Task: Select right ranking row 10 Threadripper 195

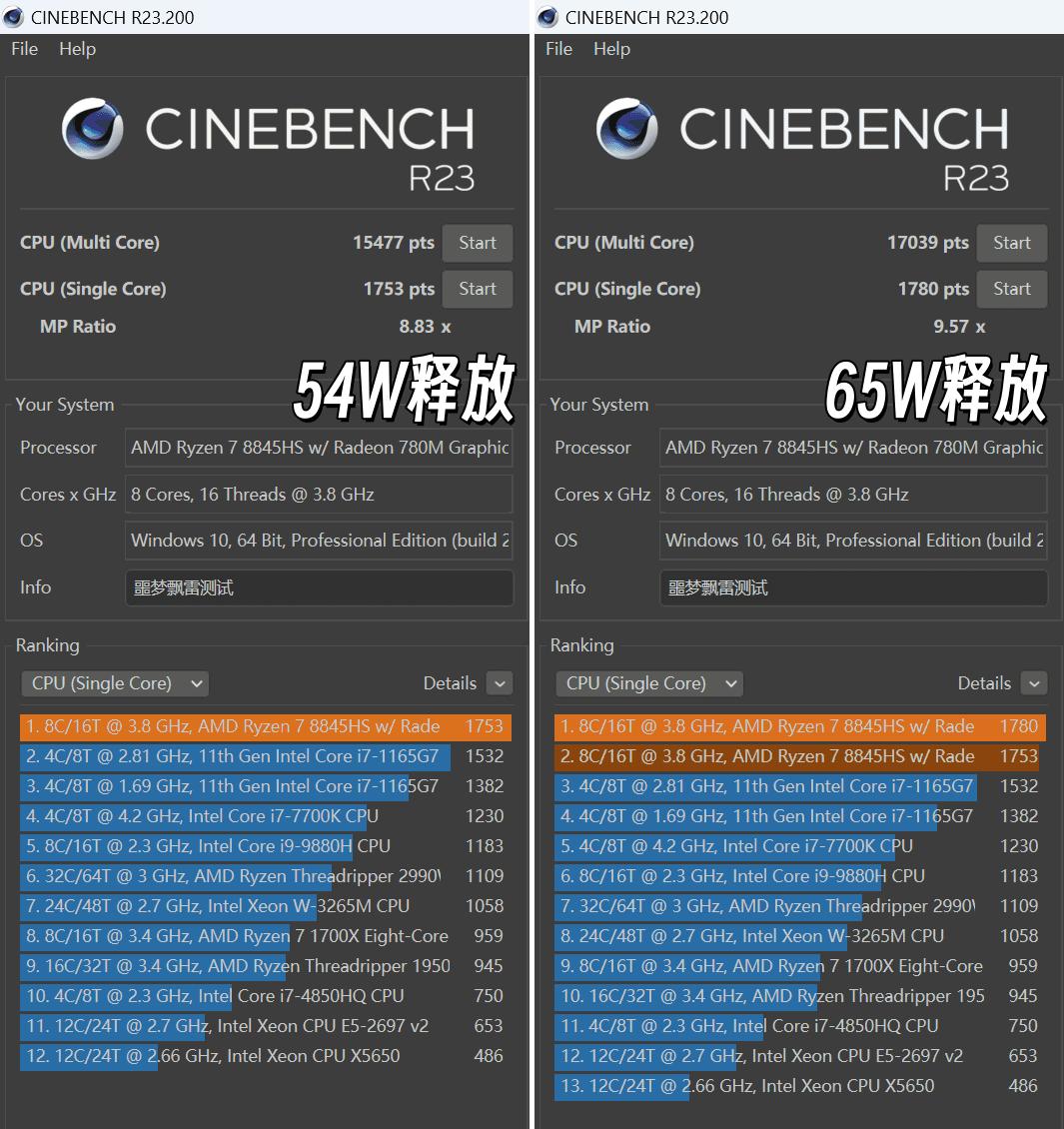Action: (800, 996)
